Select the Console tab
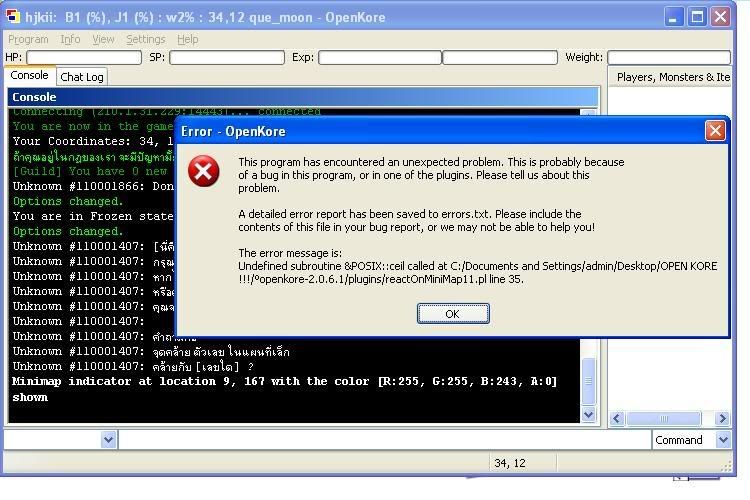This screenshot has height=500, width=750. point(30,76)
